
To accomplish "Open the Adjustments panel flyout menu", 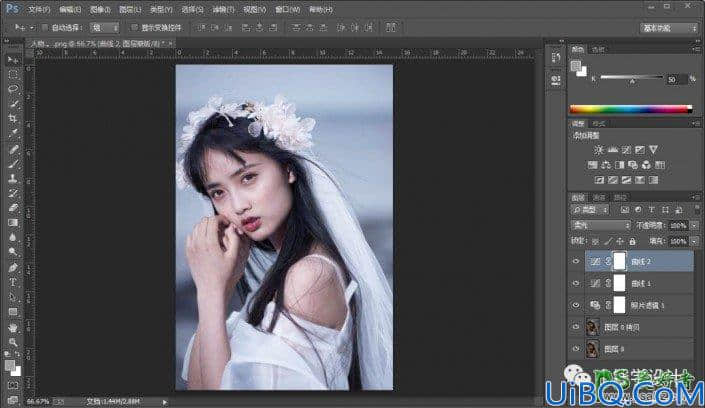I will [x=696, y=123].
